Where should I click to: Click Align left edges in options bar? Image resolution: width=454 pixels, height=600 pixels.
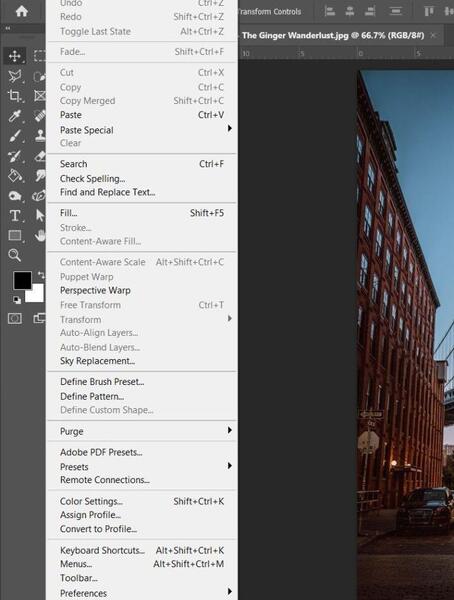point(330,11)
